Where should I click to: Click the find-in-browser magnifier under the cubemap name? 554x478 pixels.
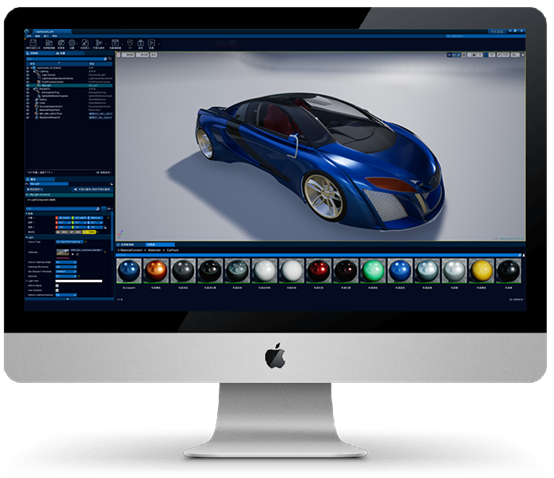[77, 254]
